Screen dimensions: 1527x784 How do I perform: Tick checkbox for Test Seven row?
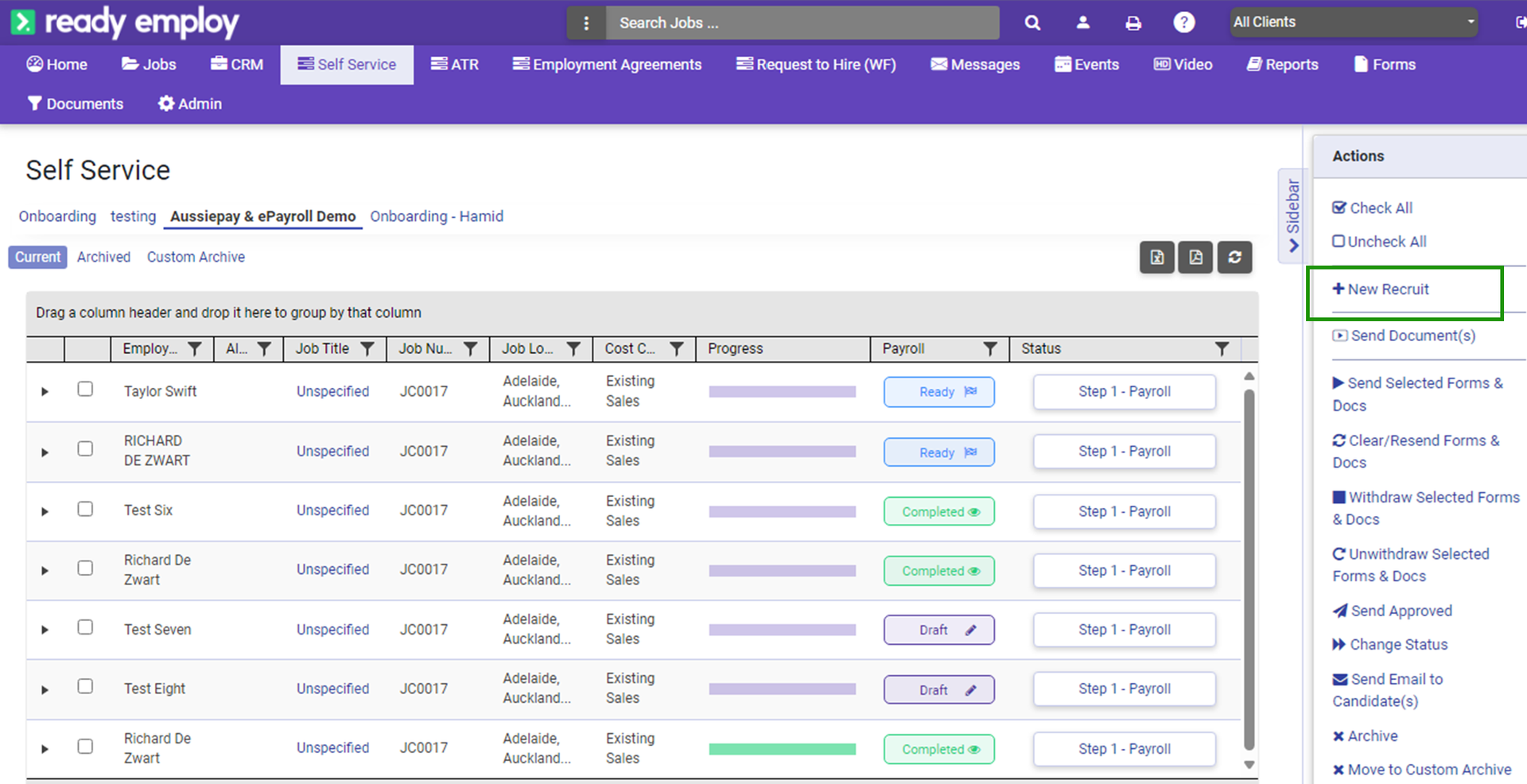click(85, 627)
